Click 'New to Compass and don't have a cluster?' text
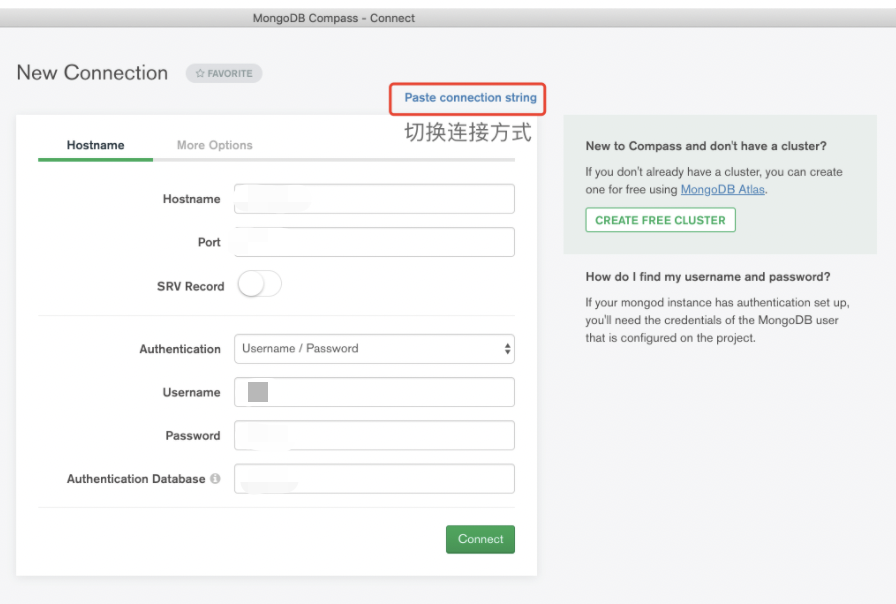This screenshot has width=896, height=604. [706, 146]
